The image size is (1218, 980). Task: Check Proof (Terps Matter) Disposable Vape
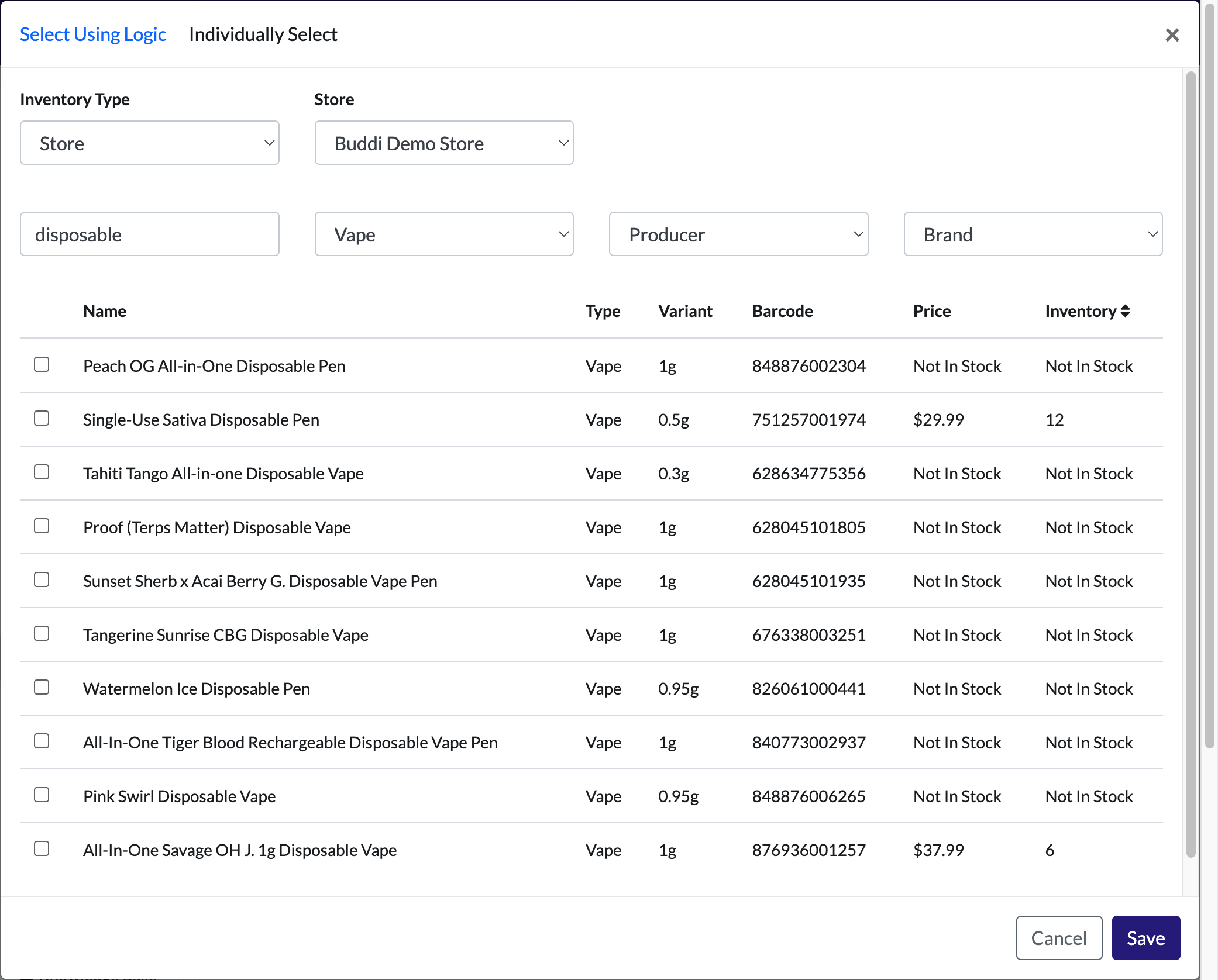point(42,526)
